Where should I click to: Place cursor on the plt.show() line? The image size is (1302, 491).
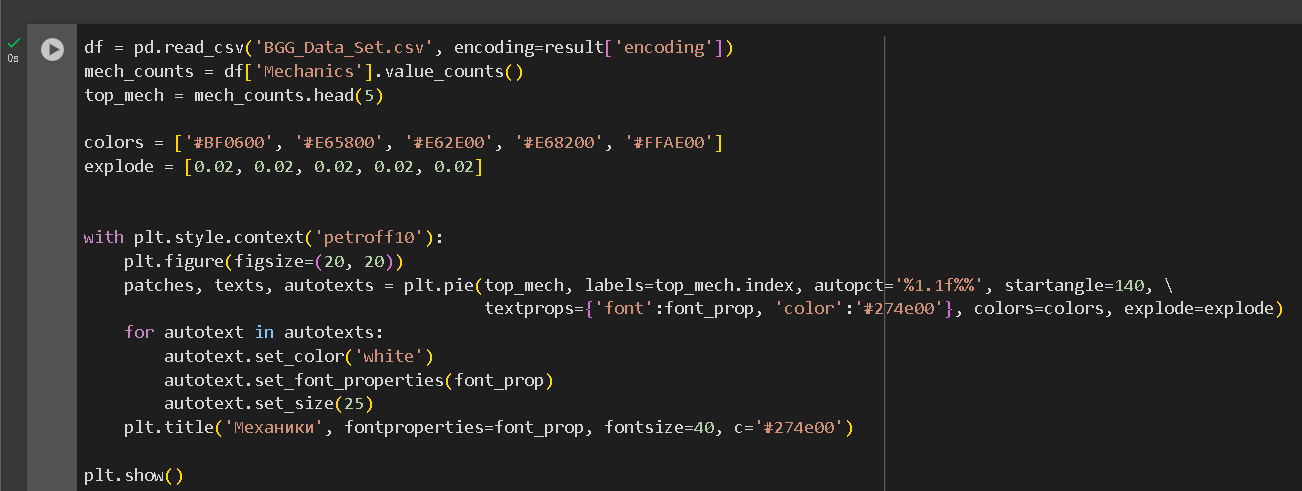point(134,475)
